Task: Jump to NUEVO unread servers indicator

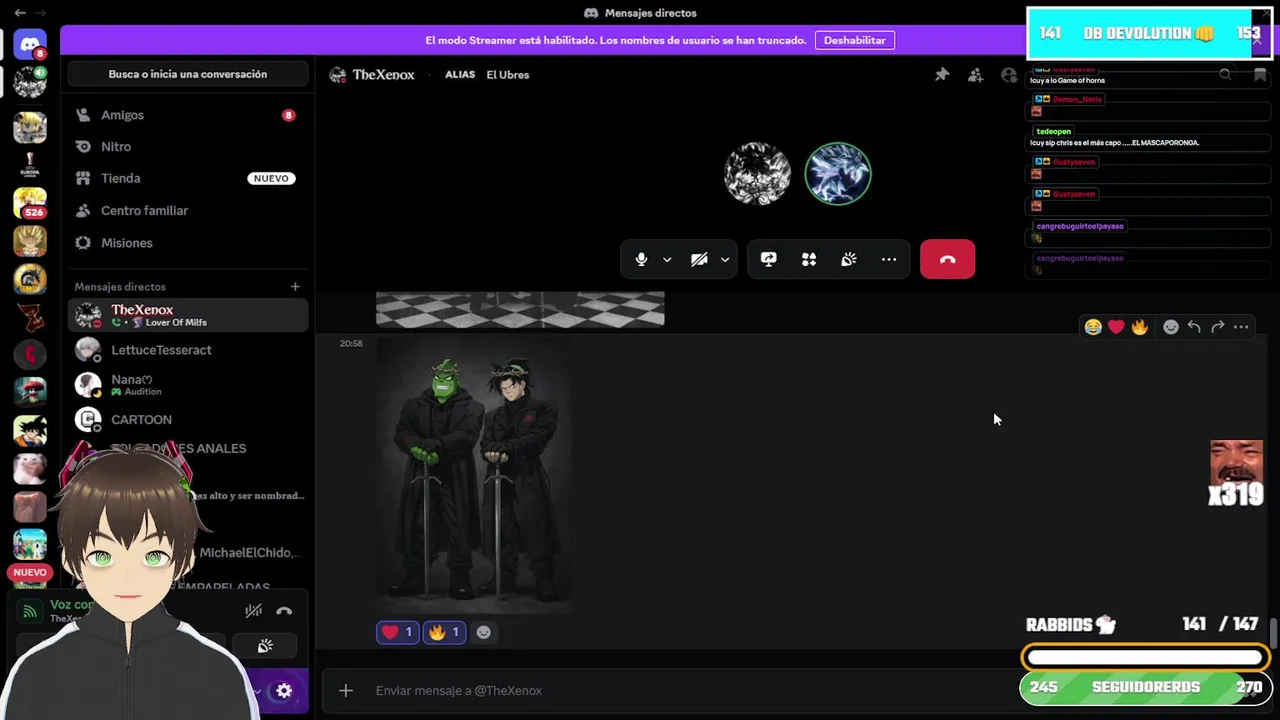Action: [x=30, y=572]
